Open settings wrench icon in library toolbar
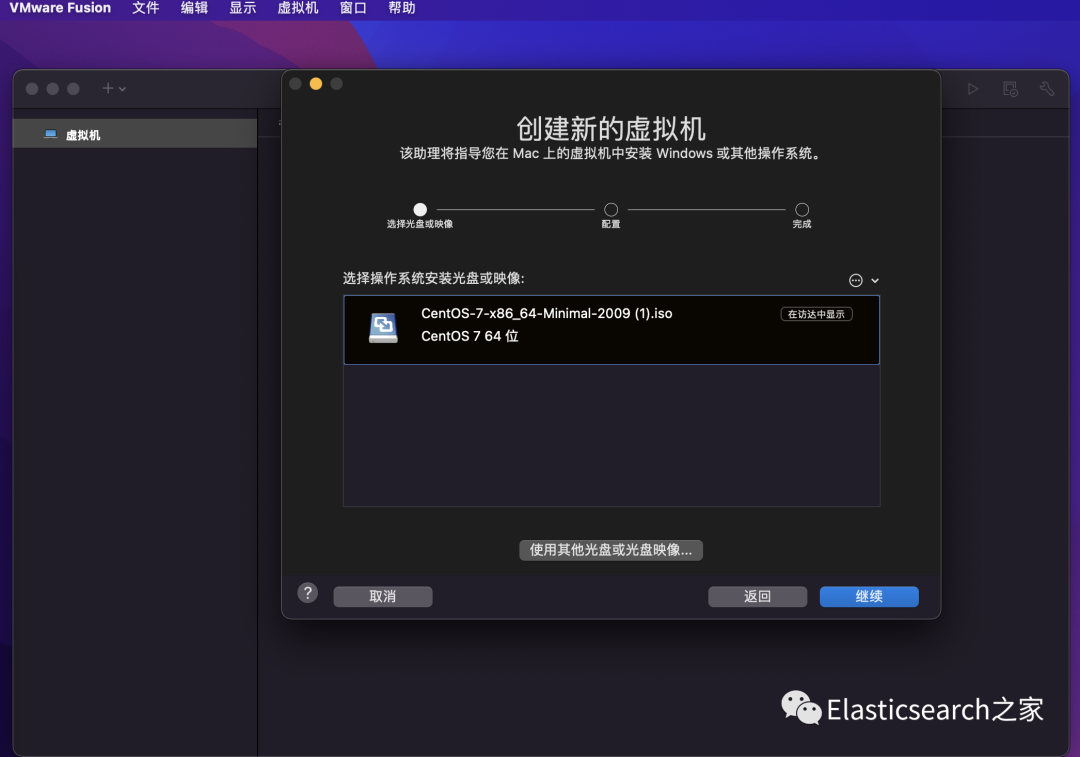This screenshot has width=1080, height=757. (x=1047, y=89)
